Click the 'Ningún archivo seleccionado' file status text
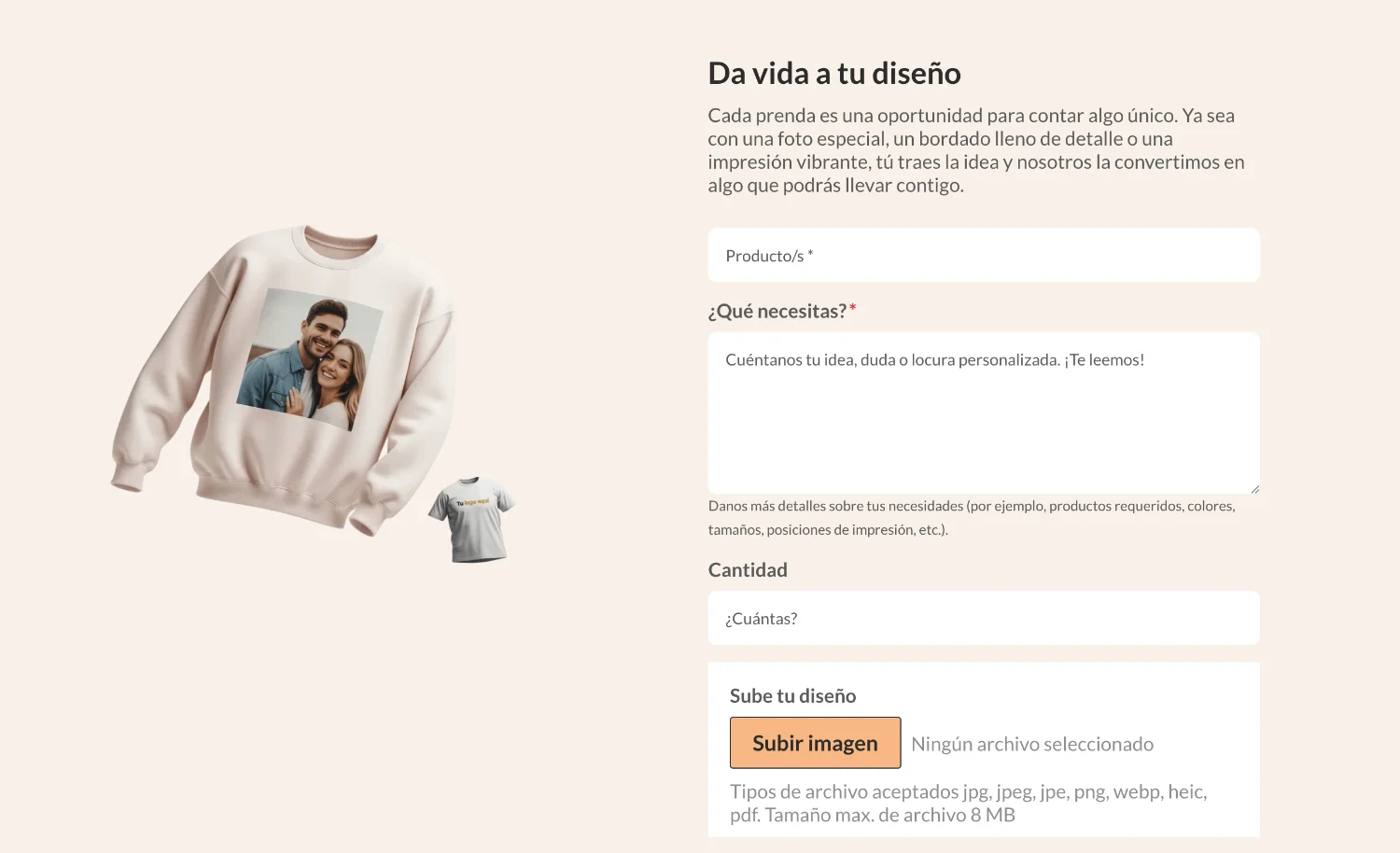Screen dimensions: 1400x853 coord(1032,744)
